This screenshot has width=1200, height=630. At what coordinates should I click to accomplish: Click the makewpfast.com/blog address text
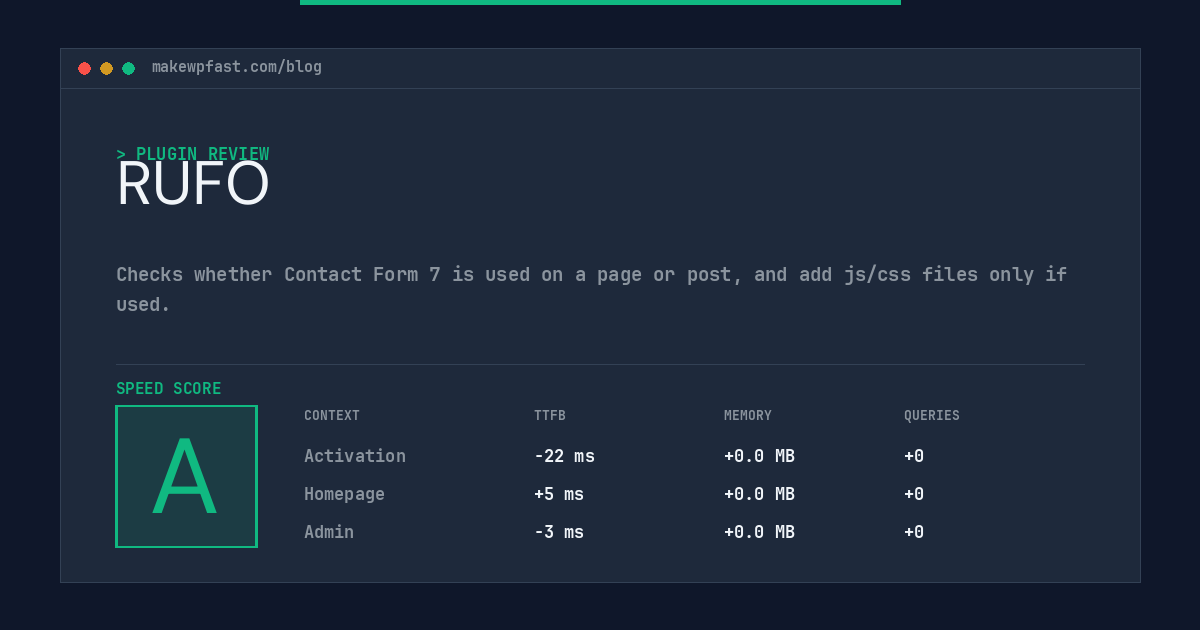[x=237, y=67]
